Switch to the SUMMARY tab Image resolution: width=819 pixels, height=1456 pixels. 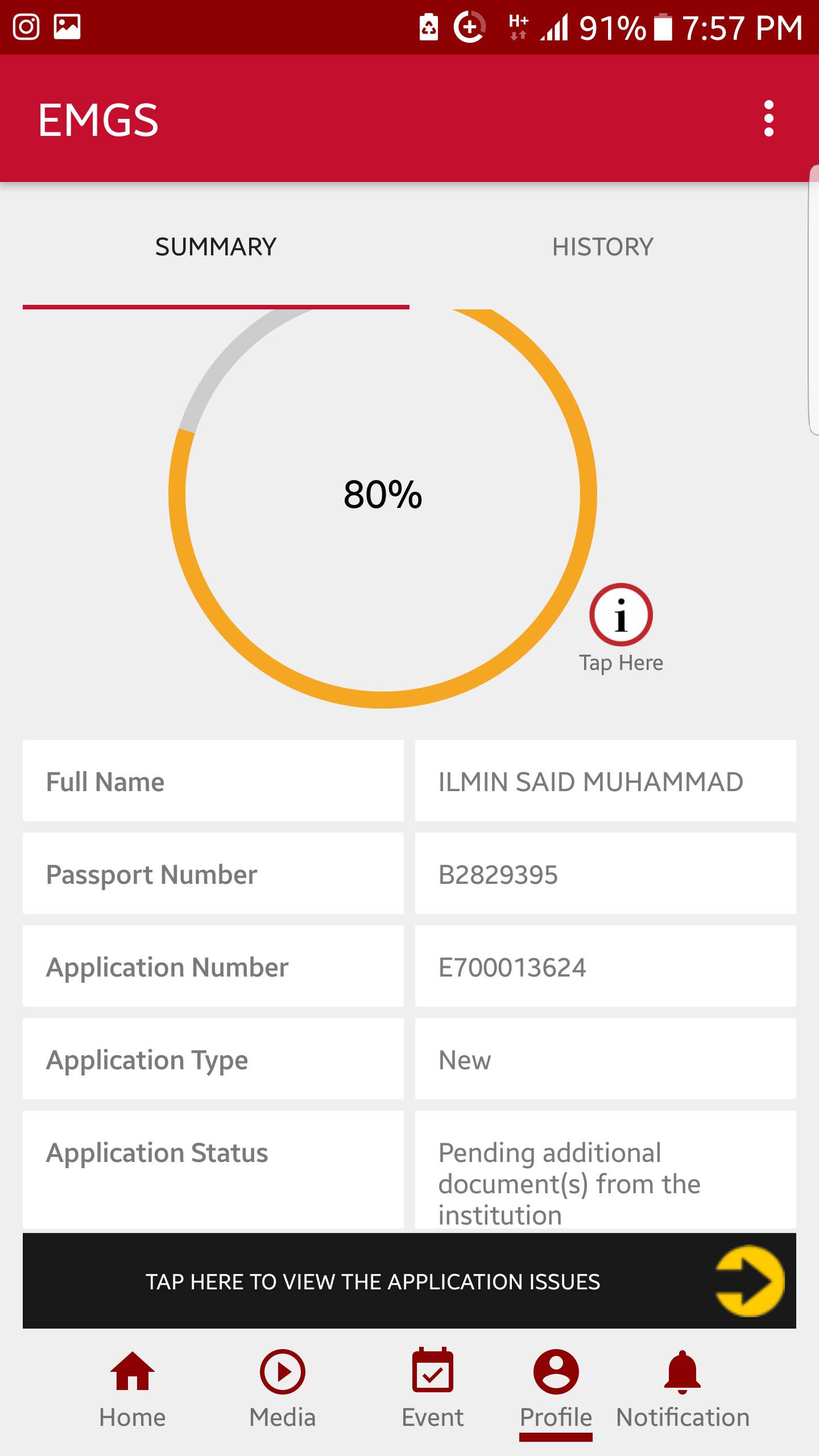(x=216, y=247)
